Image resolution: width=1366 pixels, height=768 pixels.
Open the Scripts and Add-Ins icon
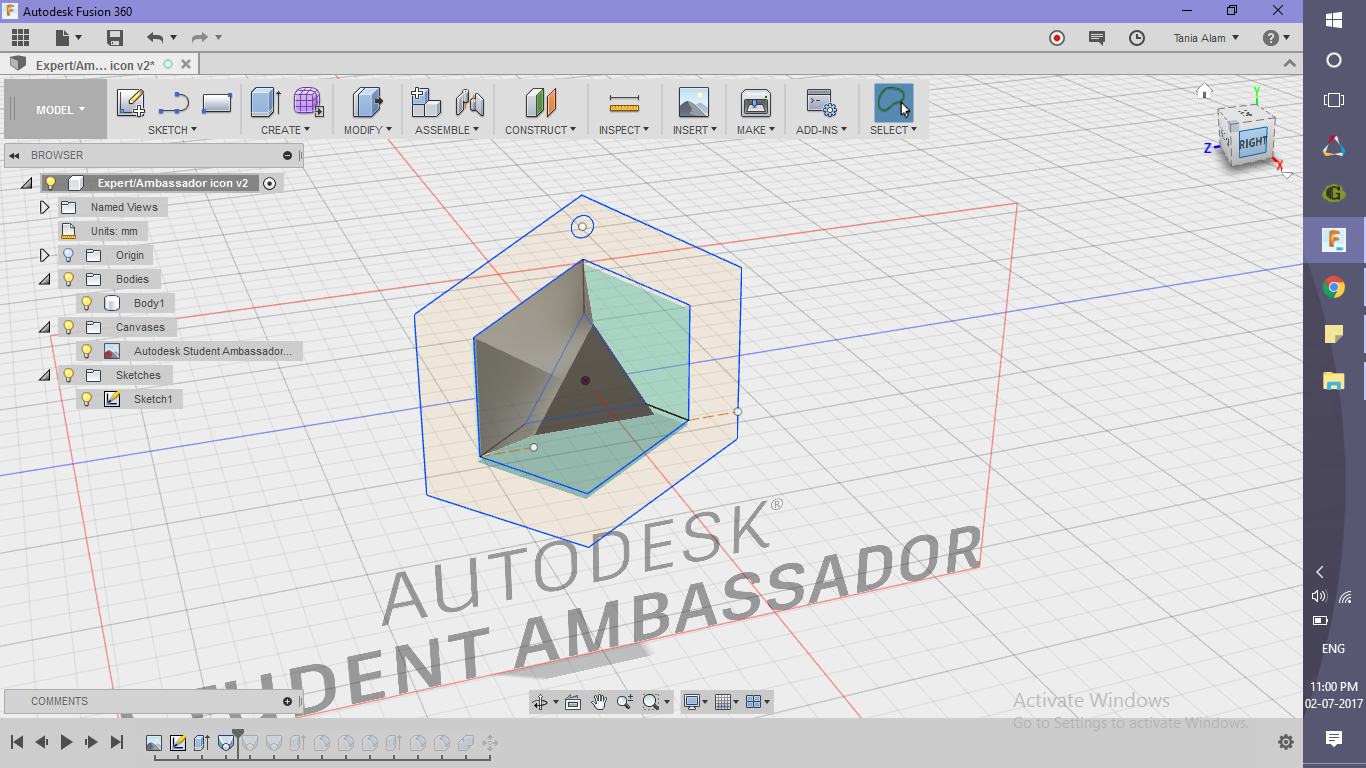tap(821, 103)
